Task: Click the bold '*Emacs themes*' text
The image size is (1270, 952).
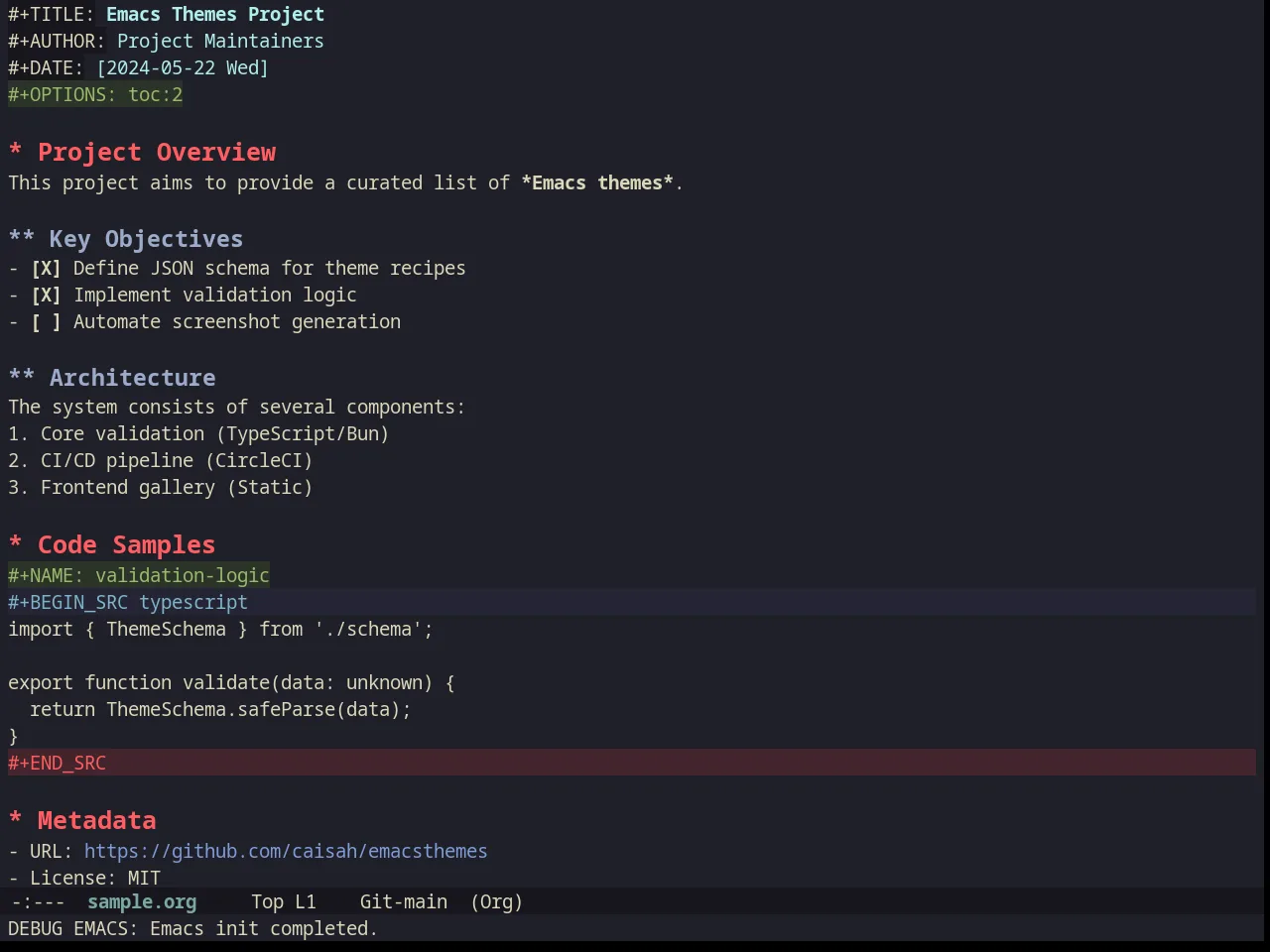Action: 597,182
